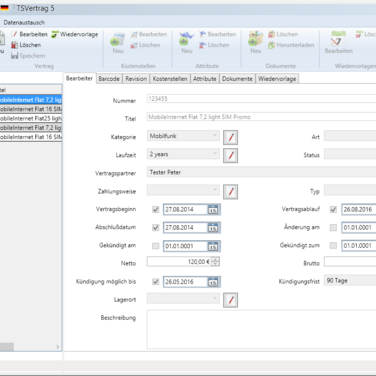Click the Beschreibung text area

(261, 330)
